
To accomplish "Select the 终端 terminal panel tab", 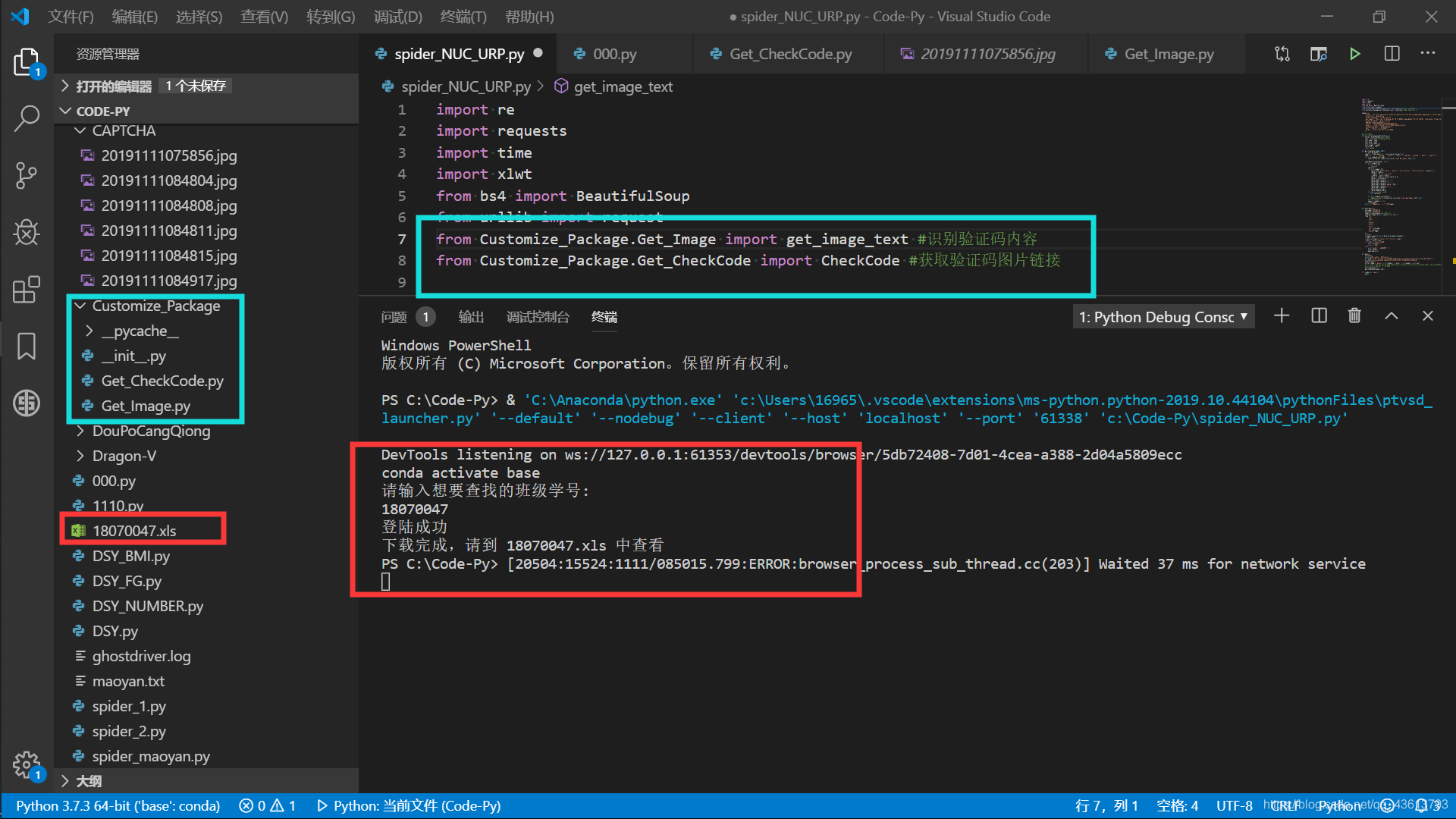I will point(604,317).
